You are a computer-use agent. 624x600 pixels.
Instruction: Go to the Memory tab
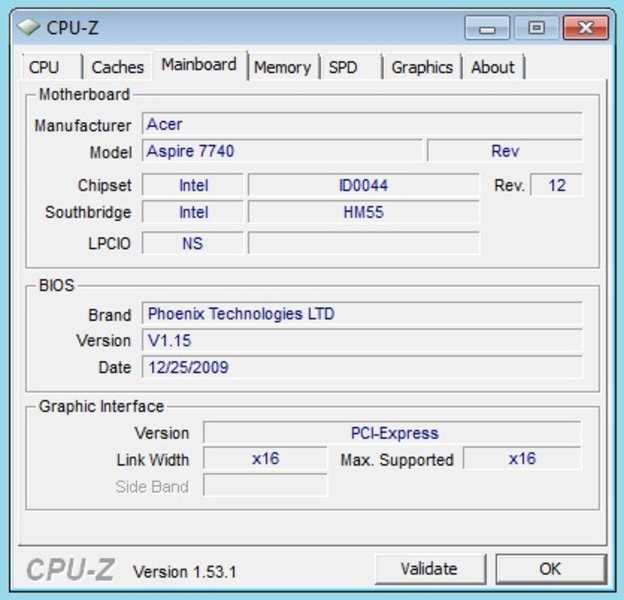(x=283, y=67)
